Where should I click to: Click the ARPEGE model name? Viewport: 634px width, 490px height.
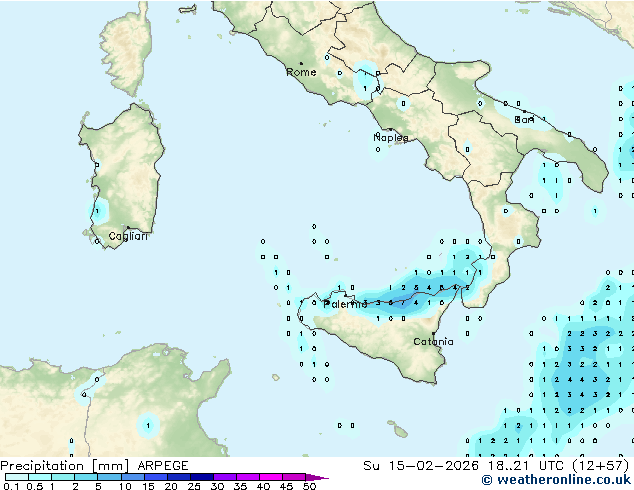click(163, 466)
